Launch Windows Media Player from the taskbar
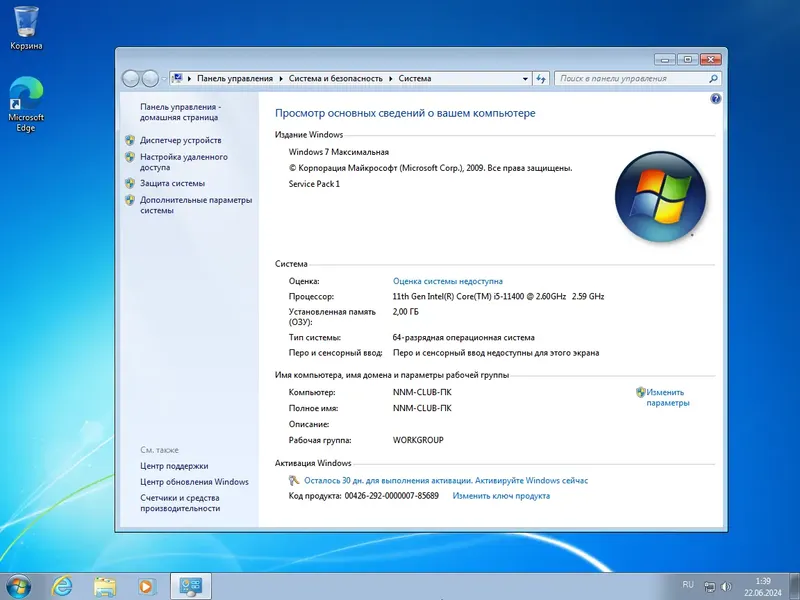 point(146,588)
